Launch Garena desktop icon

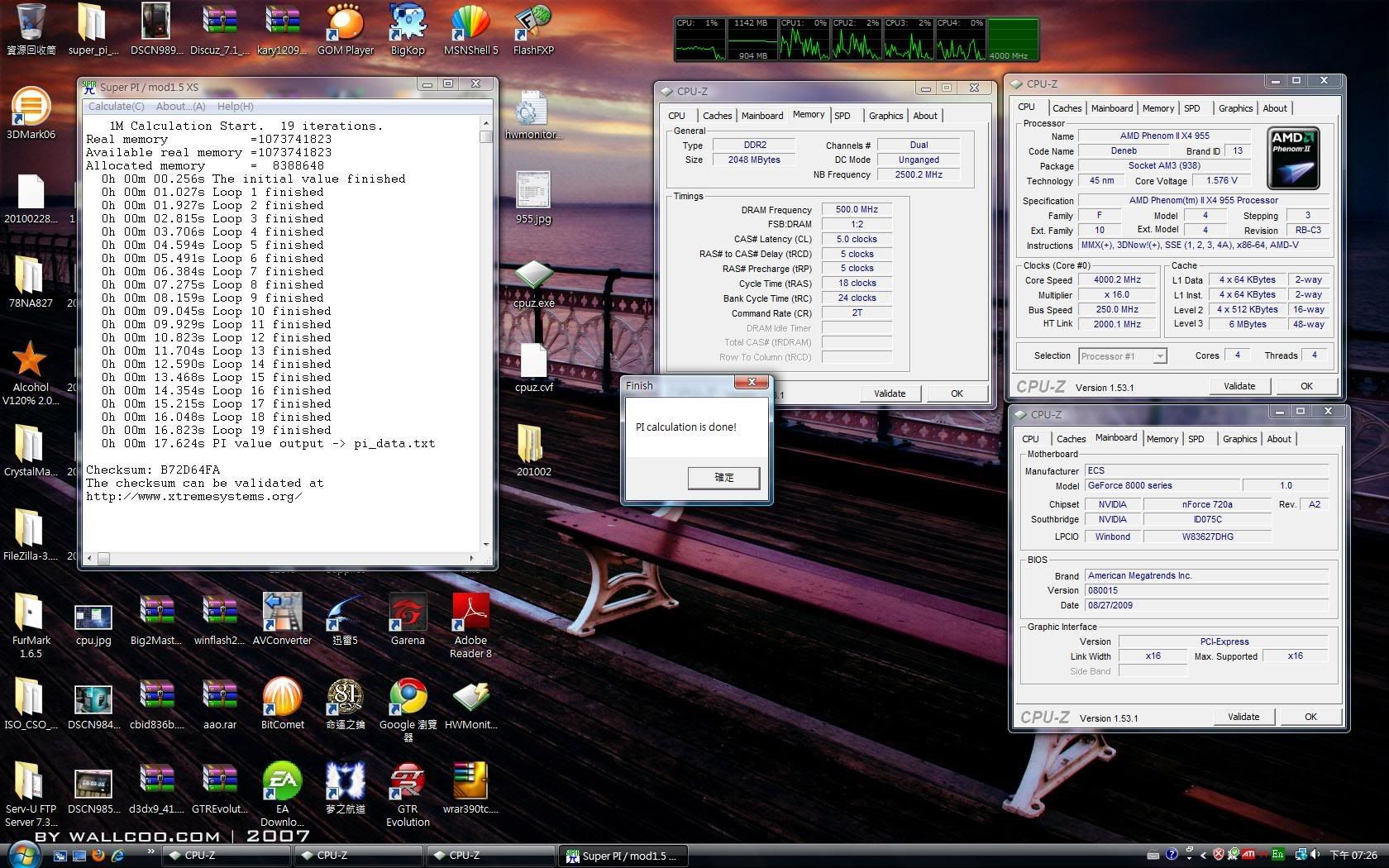pyautogui.click(x=408, y=619)
